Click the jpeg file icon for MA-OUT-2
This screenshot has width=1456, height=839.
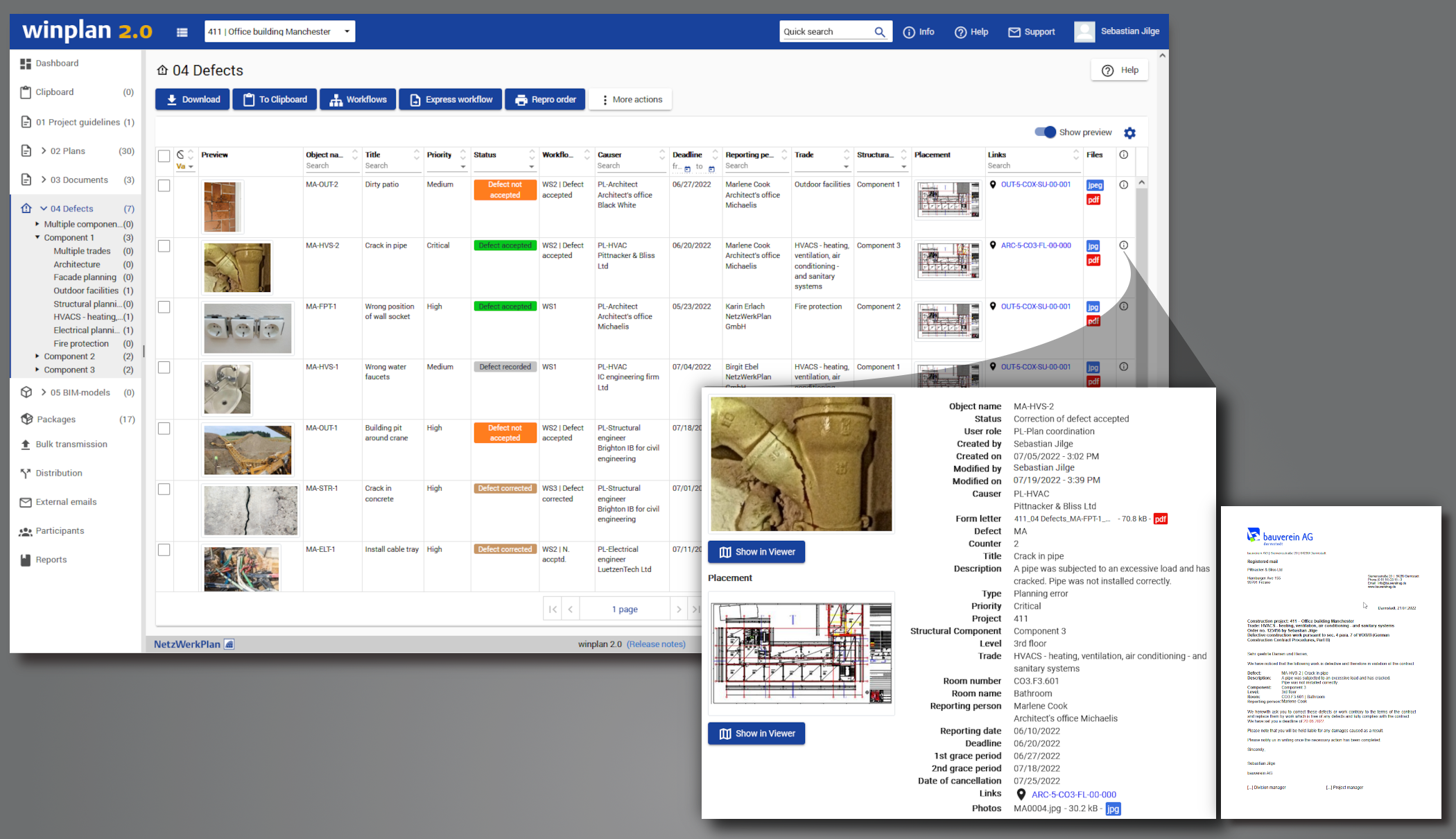tap(1095, 185)
